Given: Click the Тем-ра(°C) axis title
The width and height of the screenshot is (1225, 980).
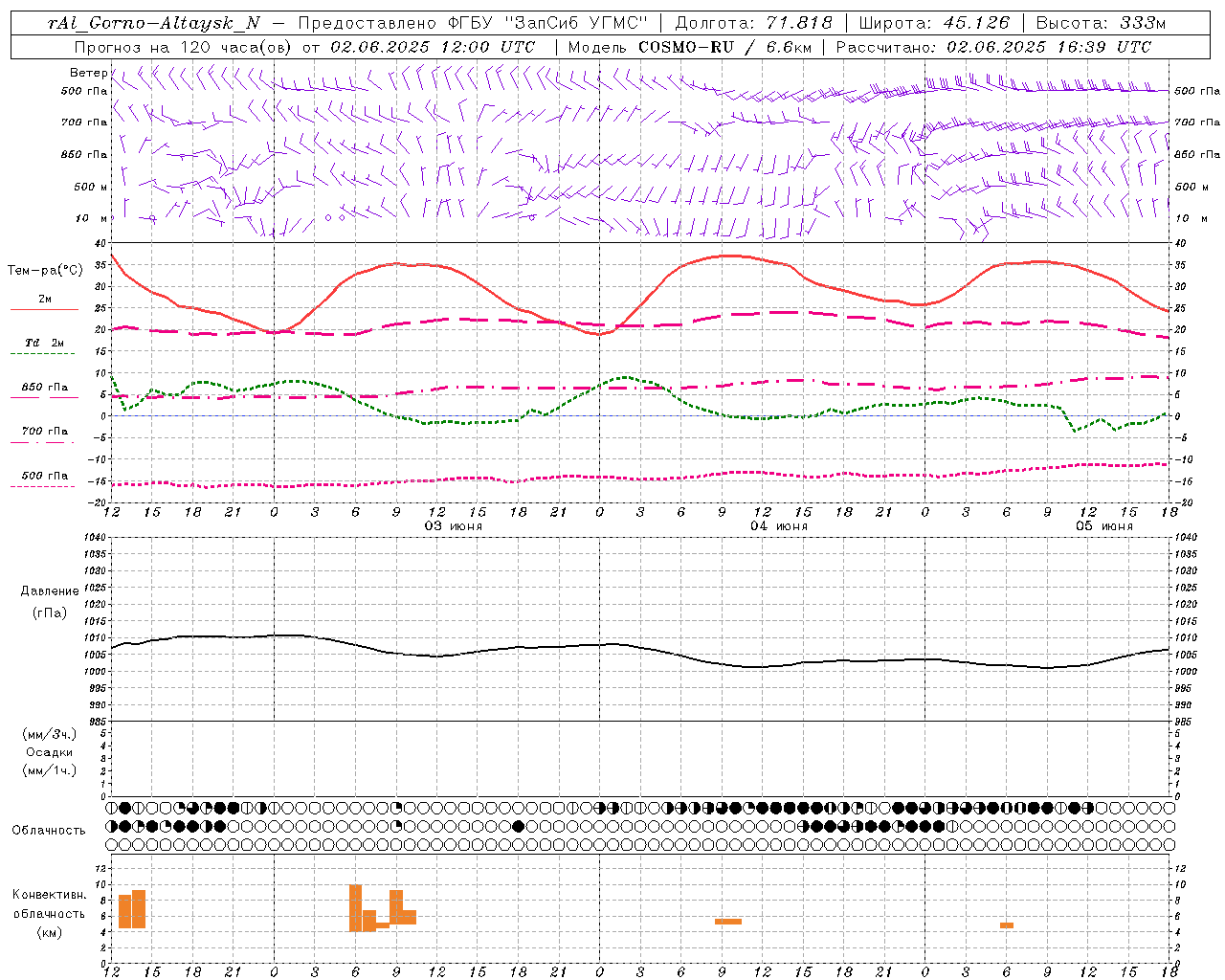Looking at the screenshot, I should [x=45, y=271].
